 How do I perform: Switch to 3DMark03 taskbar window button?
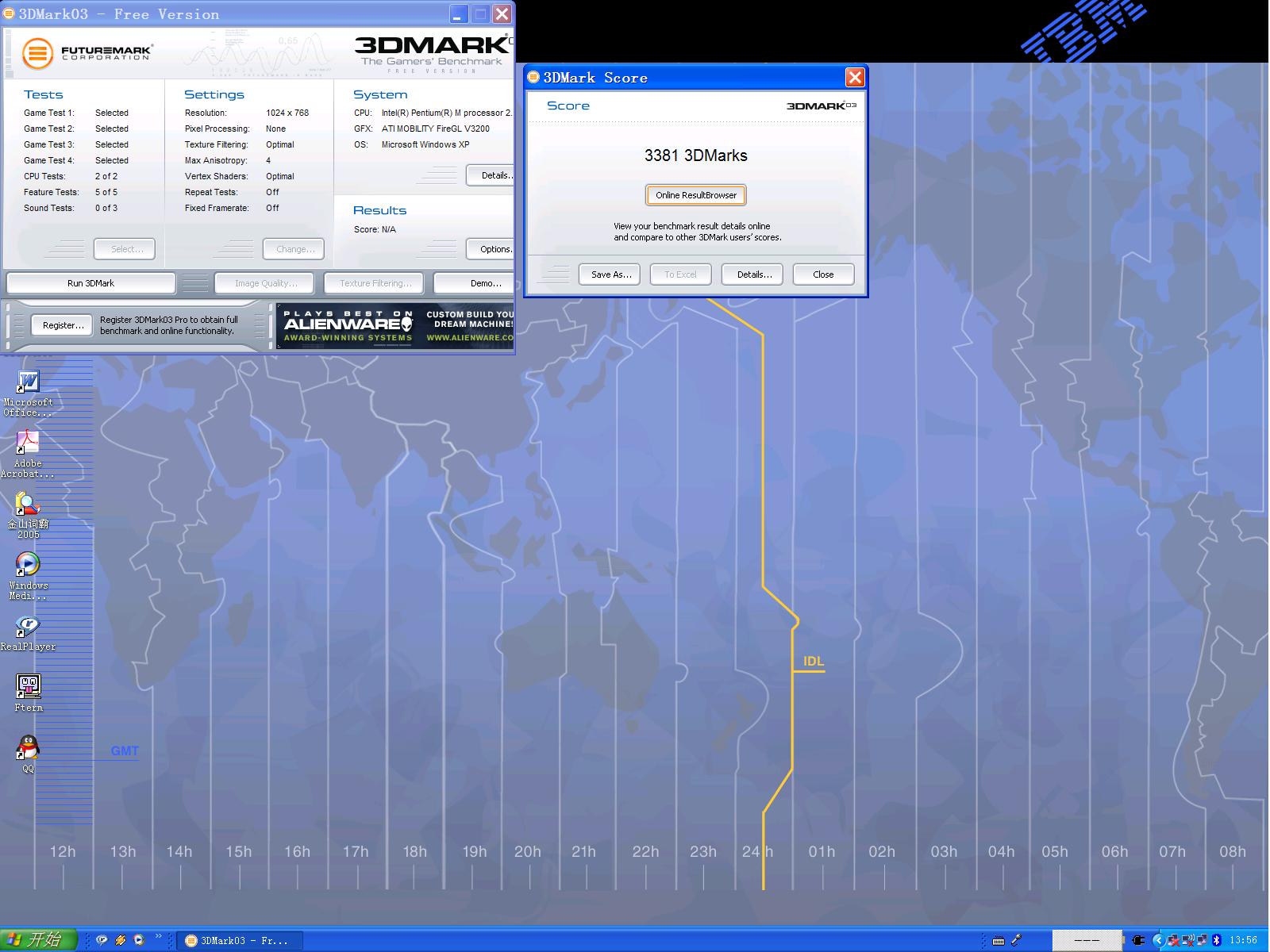[238, 941]
